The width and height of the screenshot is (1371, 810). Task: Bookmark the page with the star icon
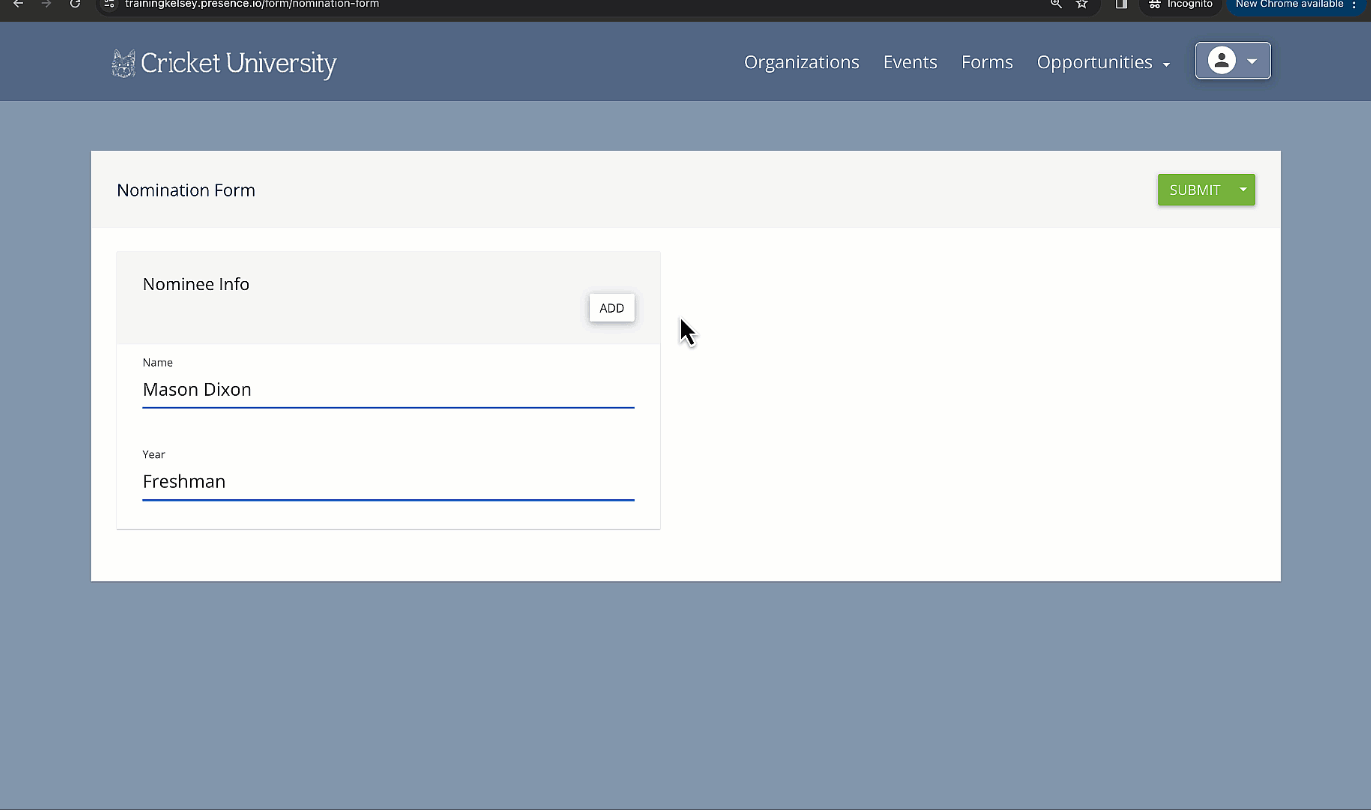click(x=1082, y=4)
